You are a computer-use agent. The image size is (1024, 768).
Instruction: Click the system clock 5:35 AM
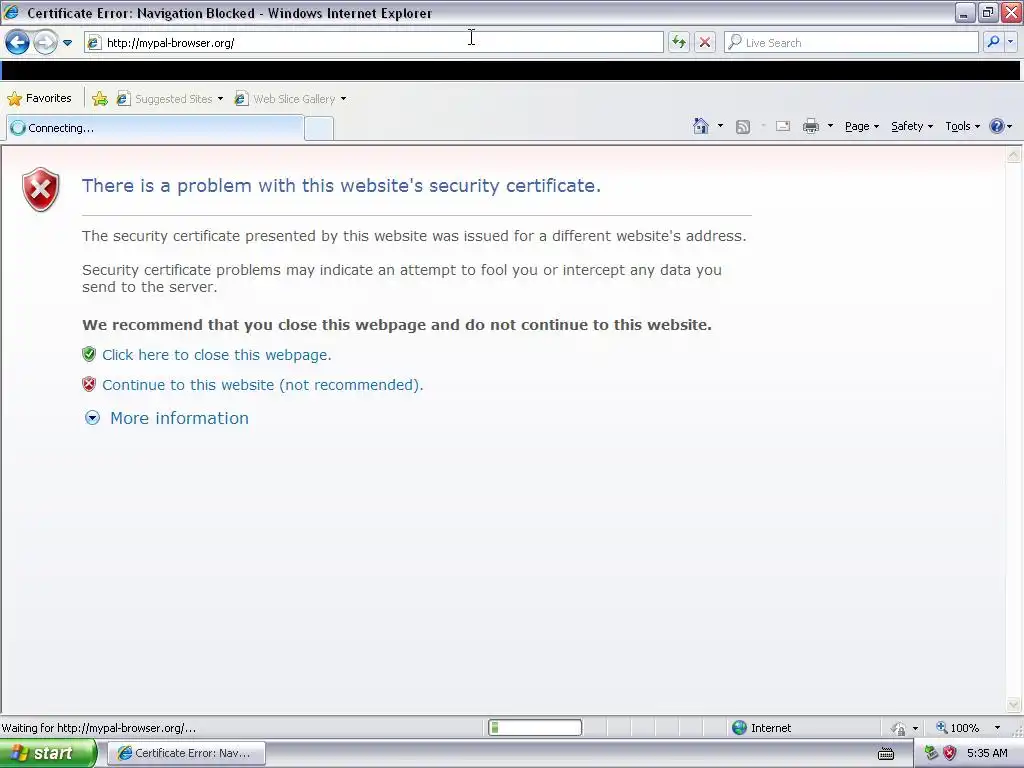987,753
